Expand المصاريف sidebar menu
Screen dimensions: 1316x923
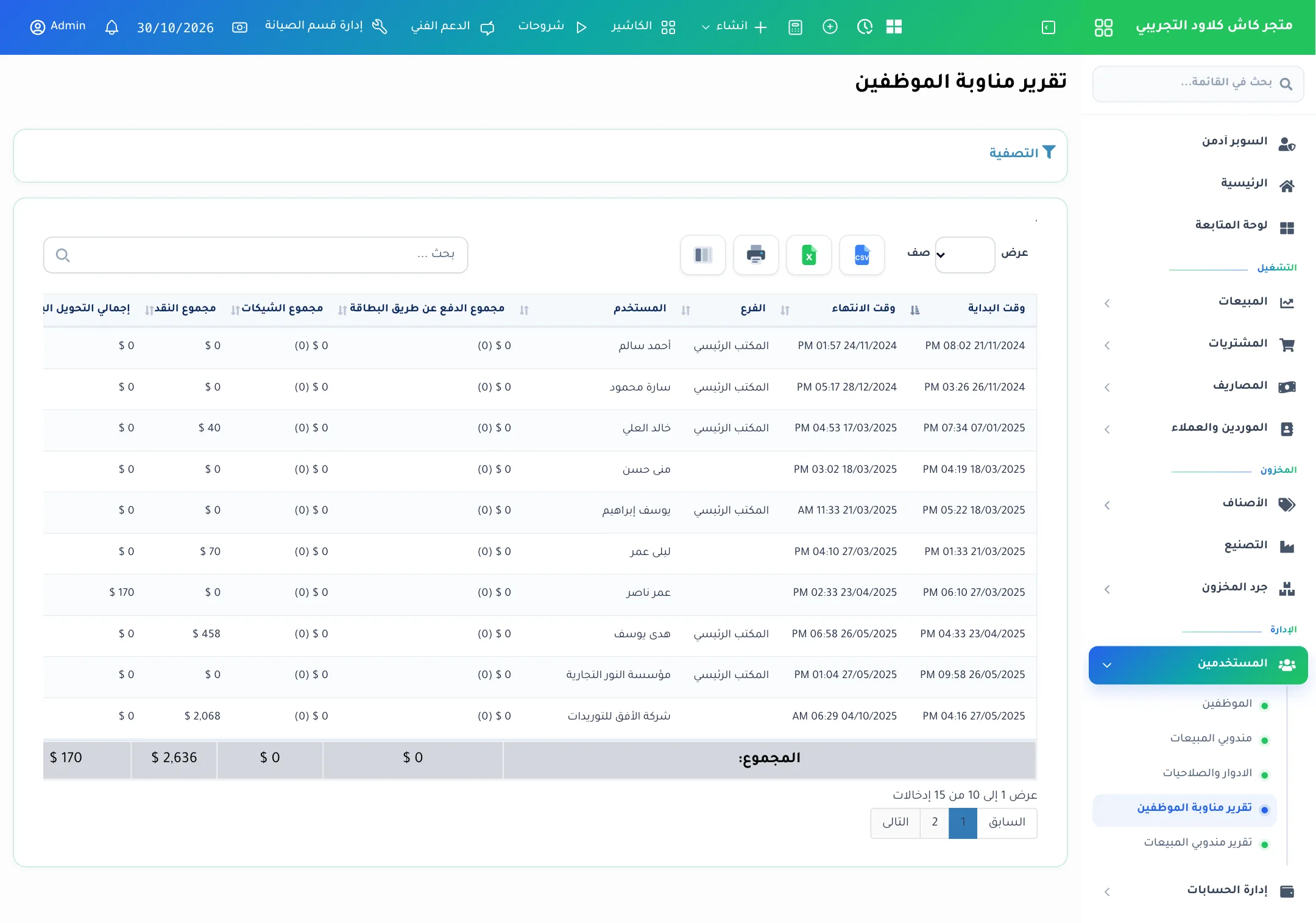point(1197,386)
